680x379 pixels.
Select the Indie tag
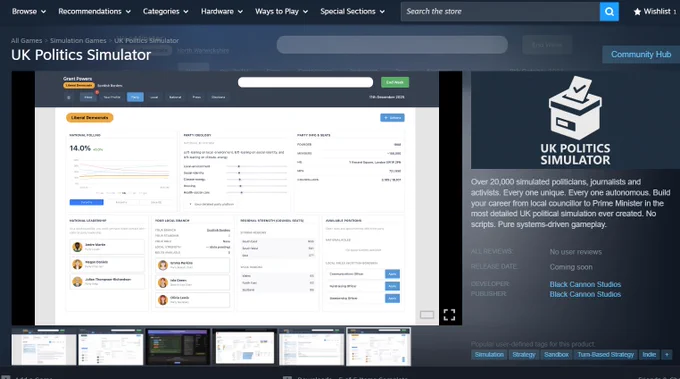click(649, 355)
